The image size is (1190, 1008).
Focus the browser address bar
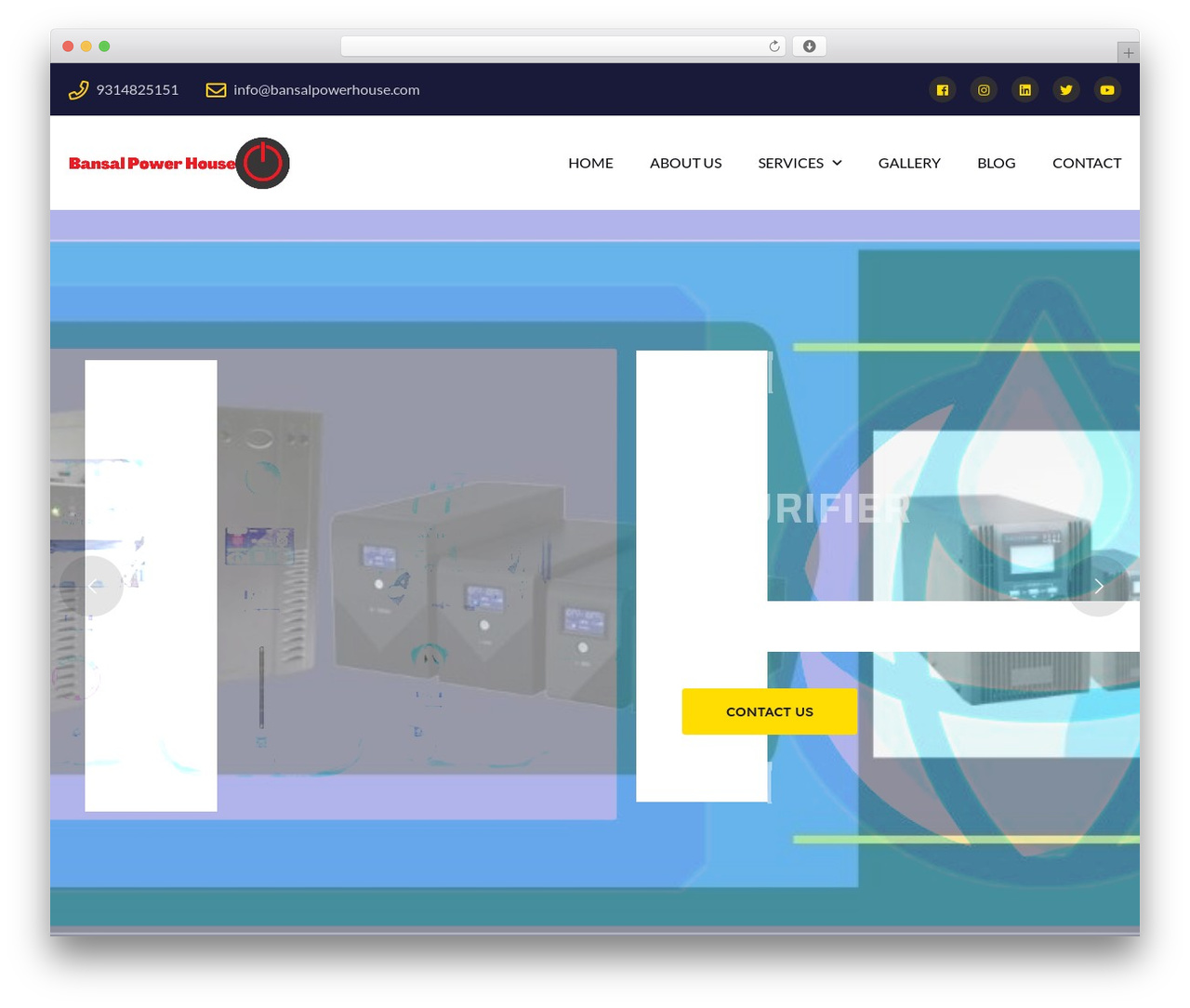pos(563,46)
